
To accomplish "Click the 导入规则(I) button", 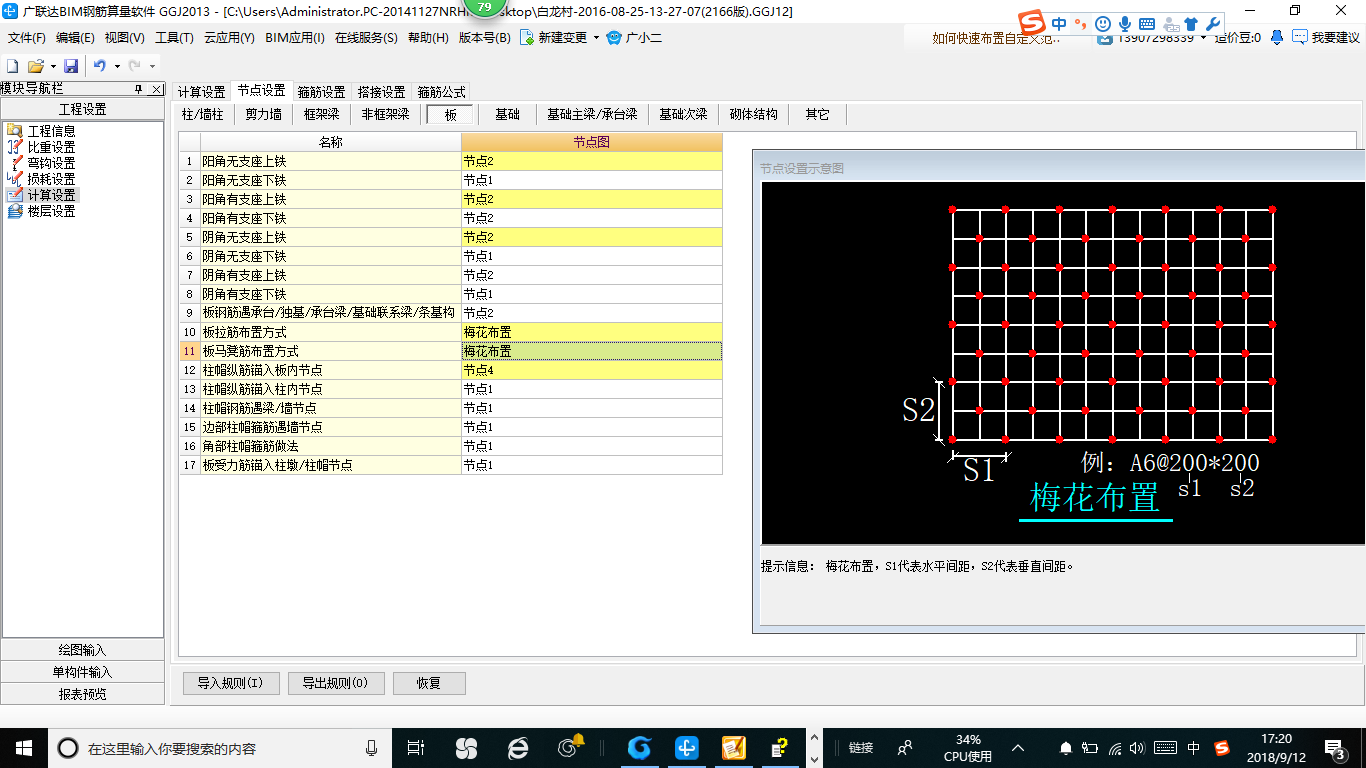I will 230,683.
